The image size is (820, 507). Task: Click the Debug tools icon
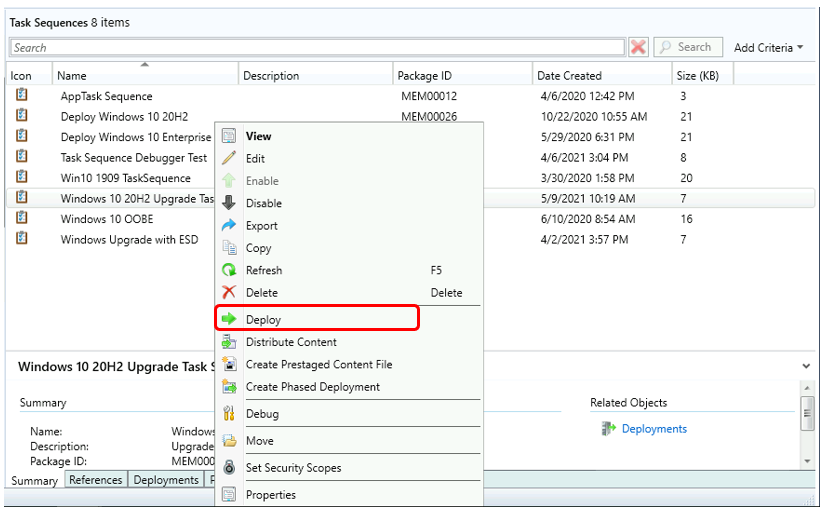[229, 413]
